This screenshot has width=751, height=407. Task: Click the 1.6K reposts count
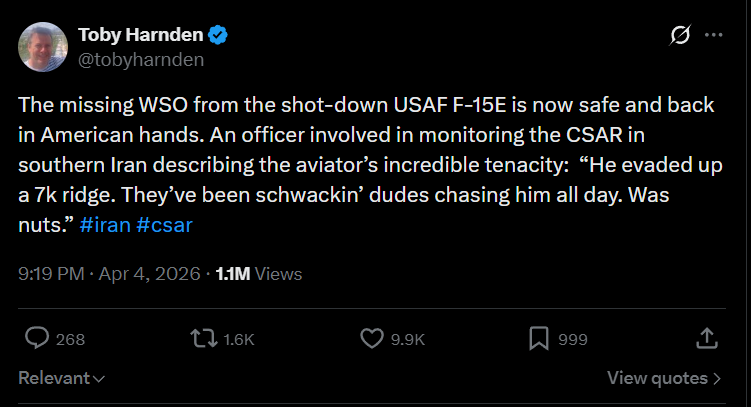239,339
